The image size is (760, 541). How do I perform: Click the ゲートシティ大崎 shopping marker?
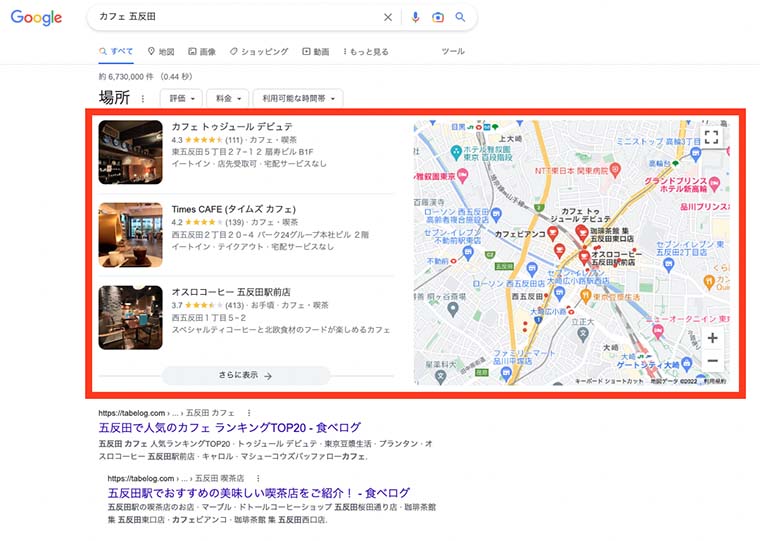coord(686,363)
